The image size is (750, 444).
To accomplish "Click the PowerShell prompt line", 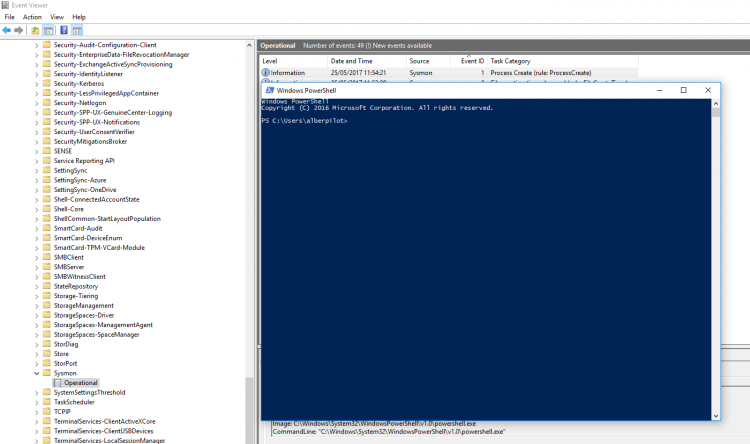I will pyautogui.click(x=304, y=121).
